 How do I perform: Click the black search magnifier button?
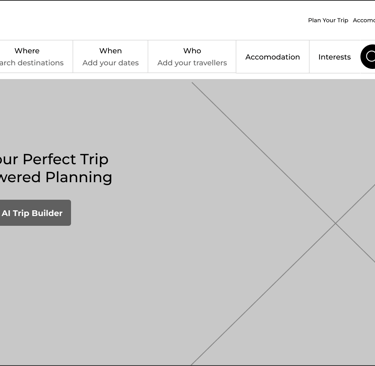(x=368, y=57)
